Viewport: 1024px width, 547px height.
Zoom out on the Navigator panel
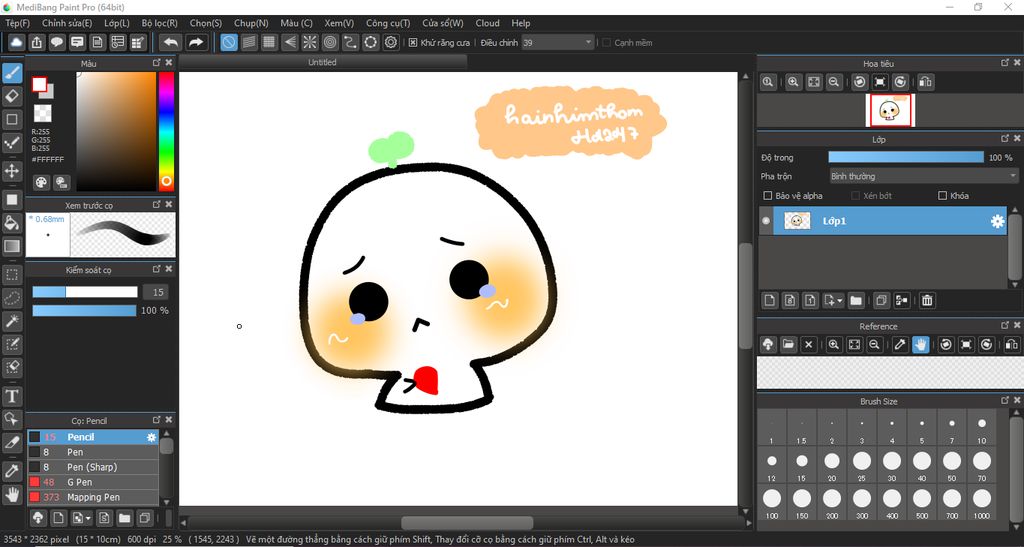tap(833, 82)
